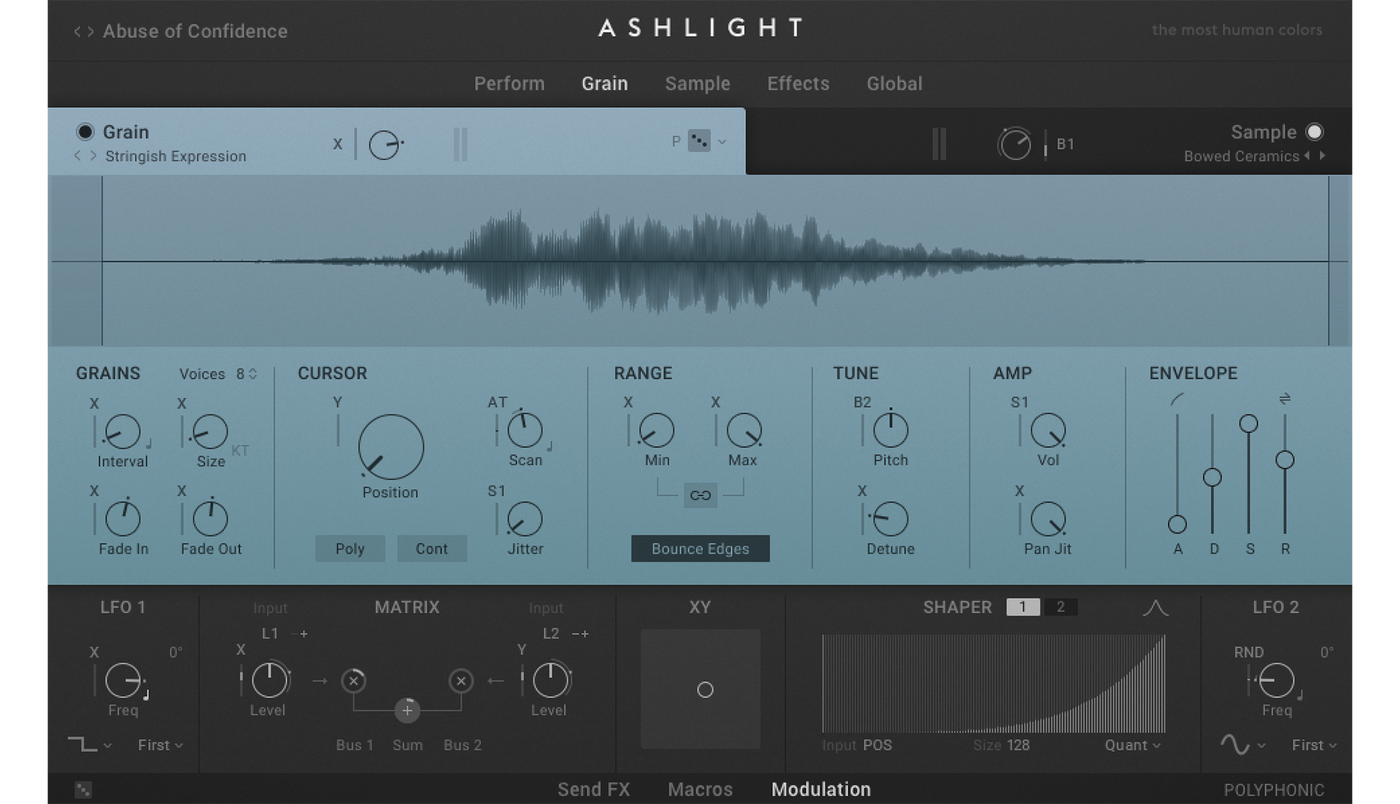Open the randomize options dropdown arrow in Grain header
The image size is (1400, 804).
pyautogui.click(x=722, y=142)
